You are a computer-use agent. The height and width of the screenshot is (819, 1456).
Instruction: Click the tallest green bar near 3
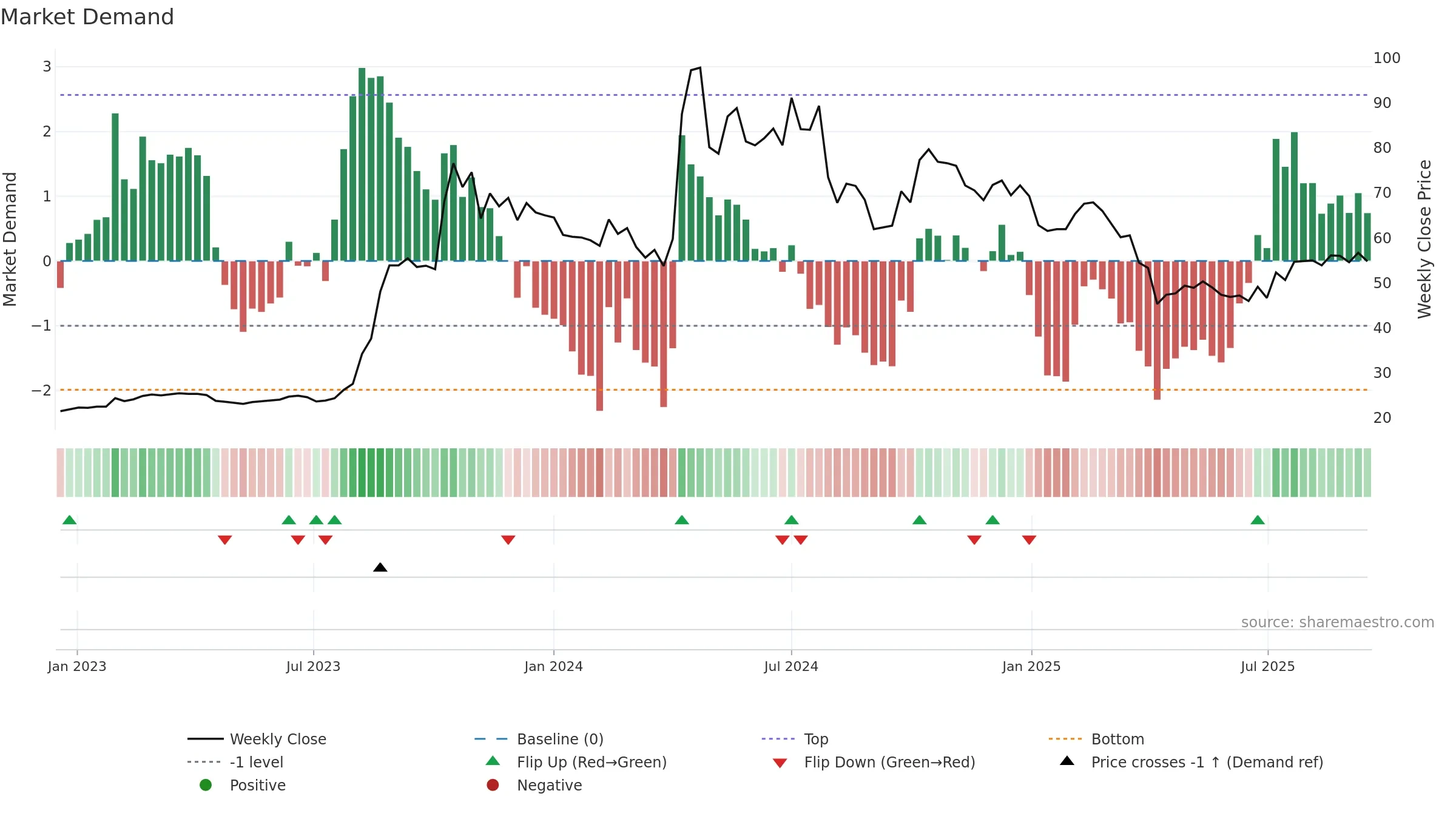click(362, 164)
